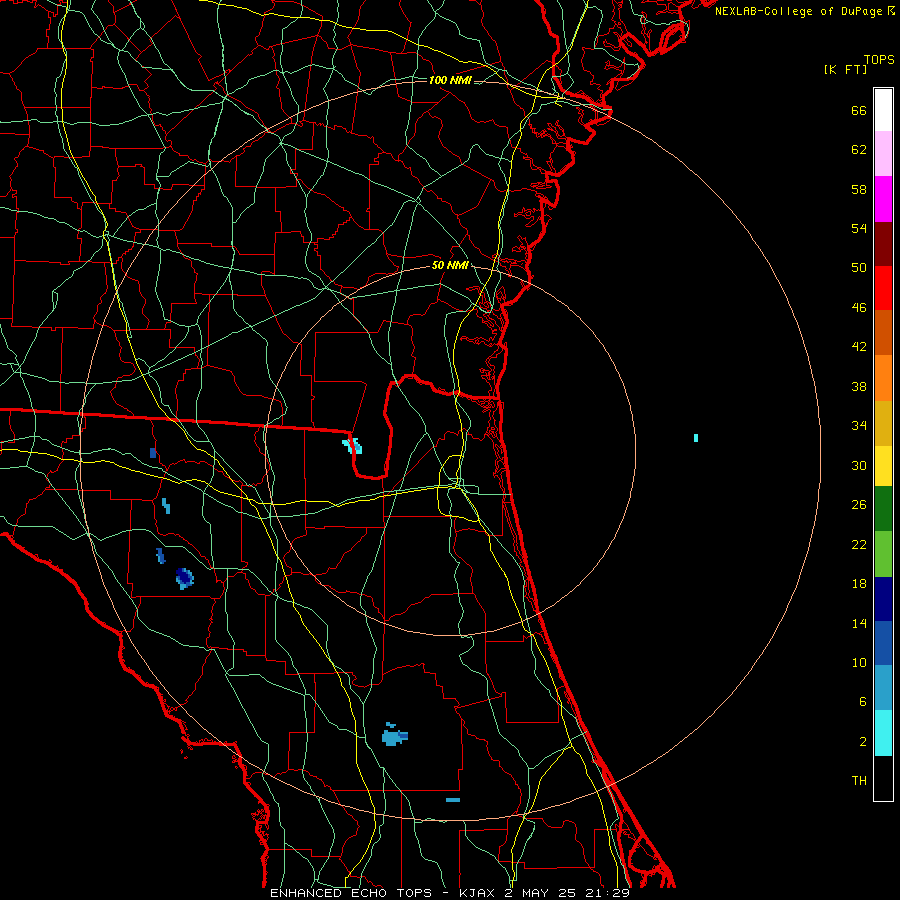Click the magenta legend swatch
900x900 pixels.
click(x=883, y=199)
